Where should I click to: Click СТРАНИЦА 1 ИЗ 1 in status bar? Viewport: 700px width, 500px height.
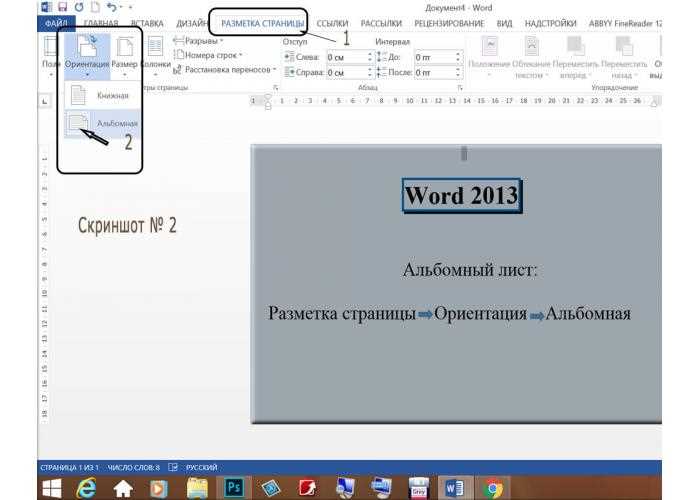(69, 467)
